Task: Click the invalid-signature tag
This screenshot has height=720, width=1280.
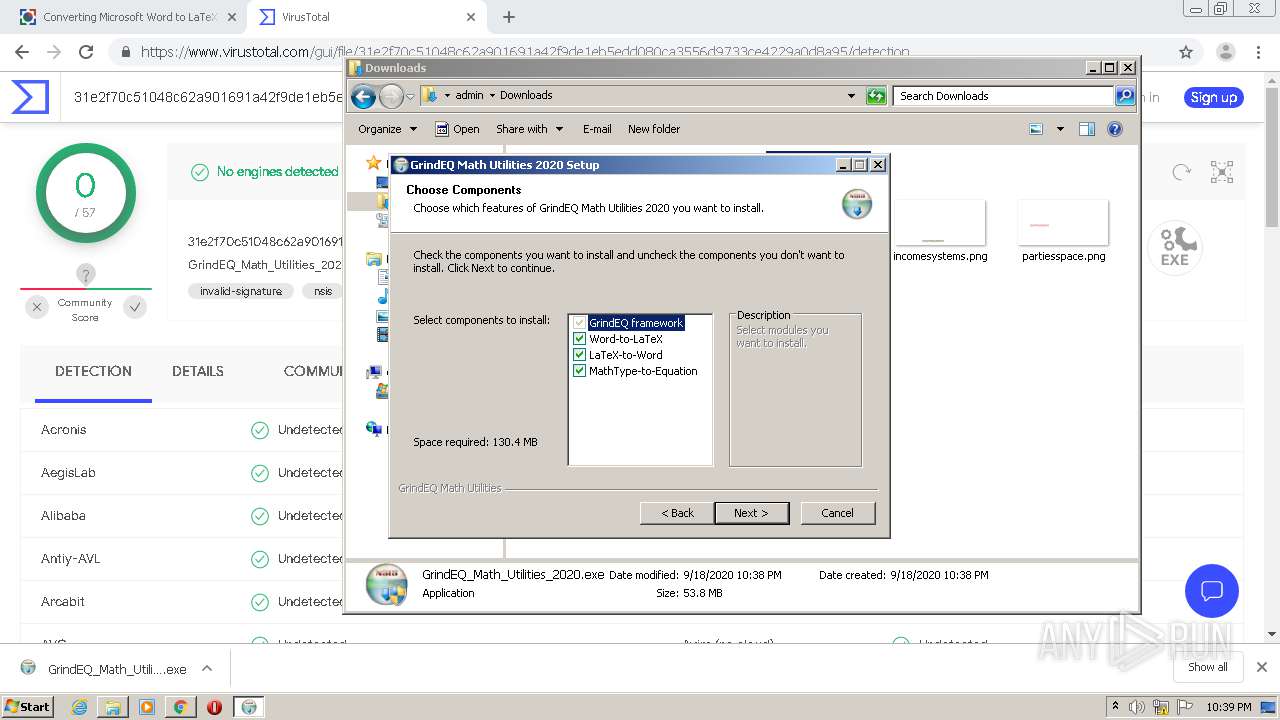Action: click(x=241, y=291)
